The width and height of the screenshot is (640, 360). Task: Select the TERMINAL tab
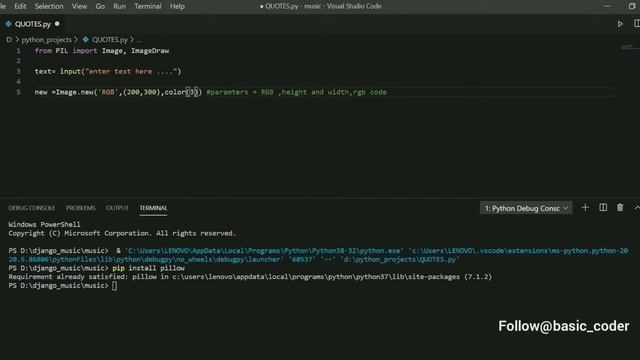click(153, 208)
